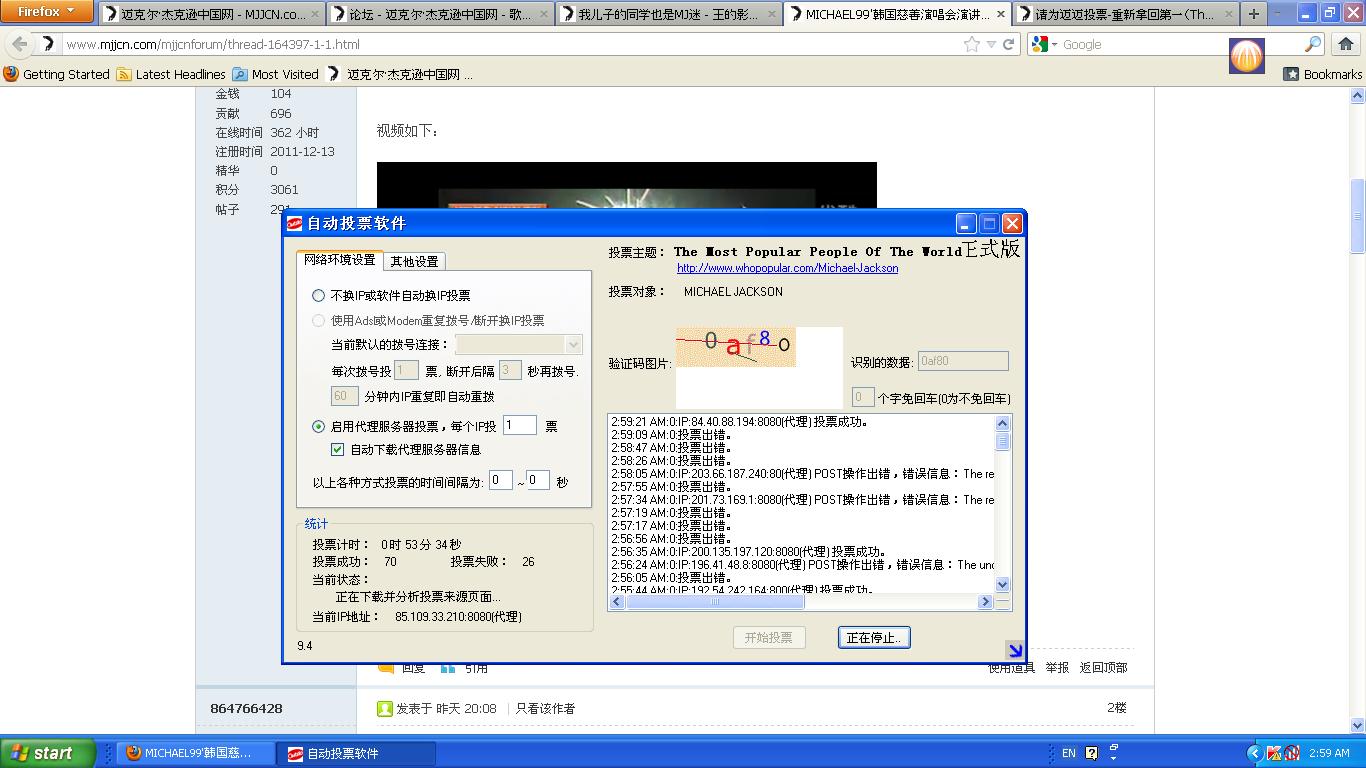This screenshot has height=768, width=1366.
Task: Open the Firefox menu dropdown
Action: pyautogui.click(x=47, y=12)
